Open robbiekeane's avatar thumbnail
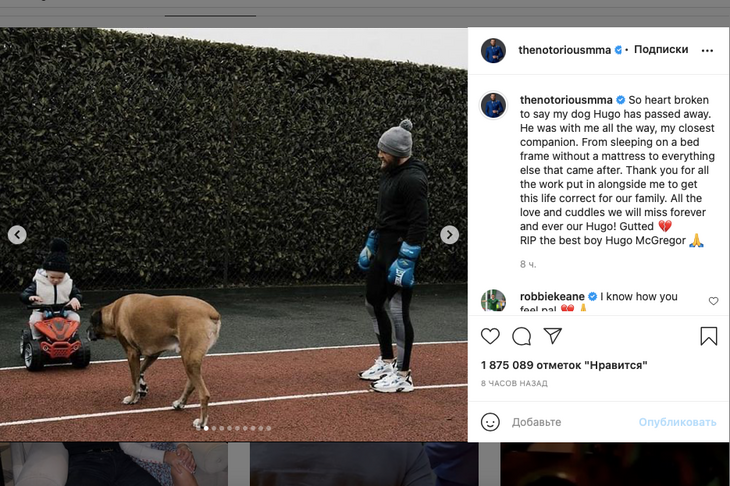Viewport: 730px width, 486px height. coord(493,301)
